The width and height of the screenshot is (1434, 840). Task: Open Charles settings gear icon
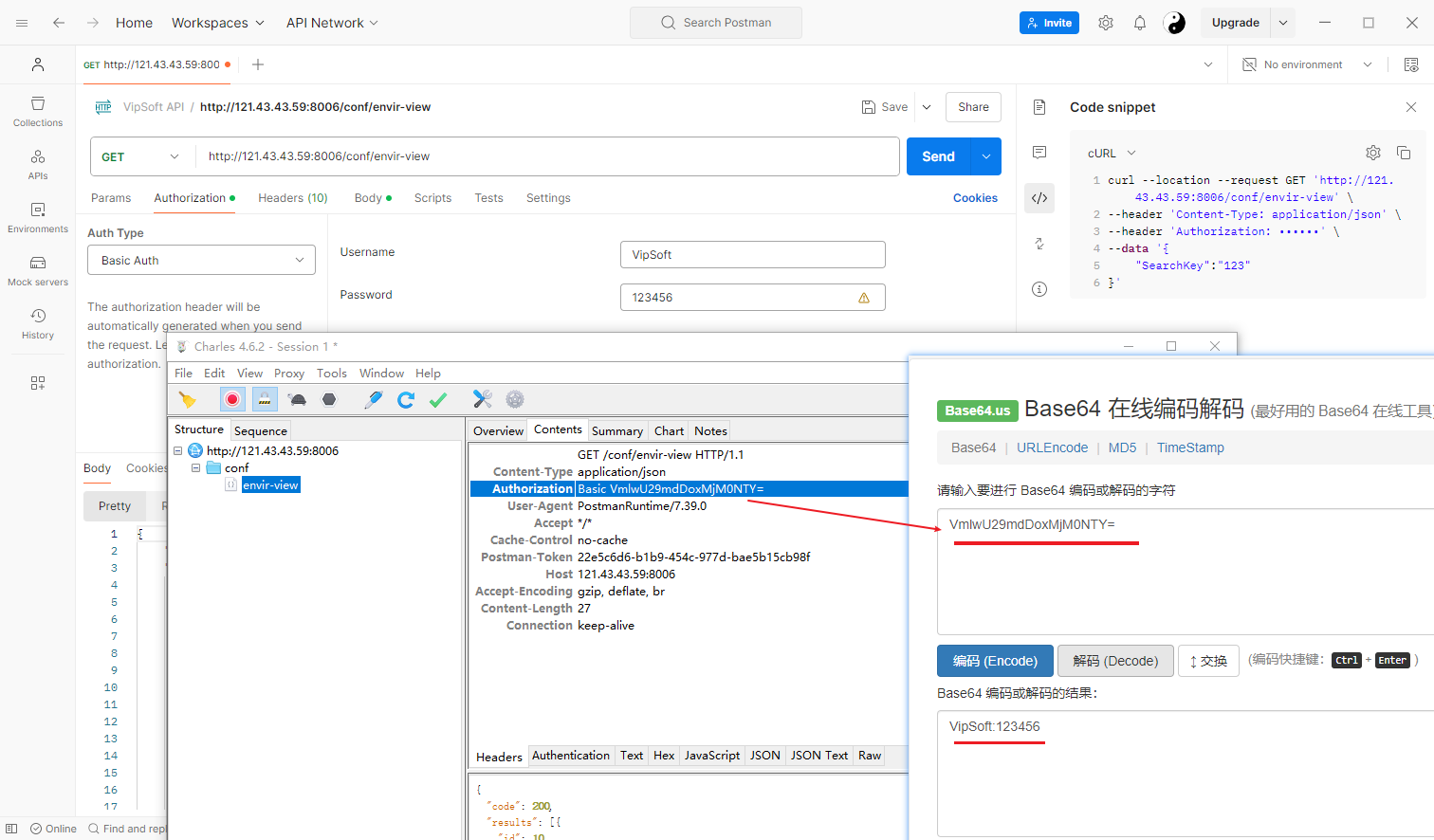click(x=515, y=399)
